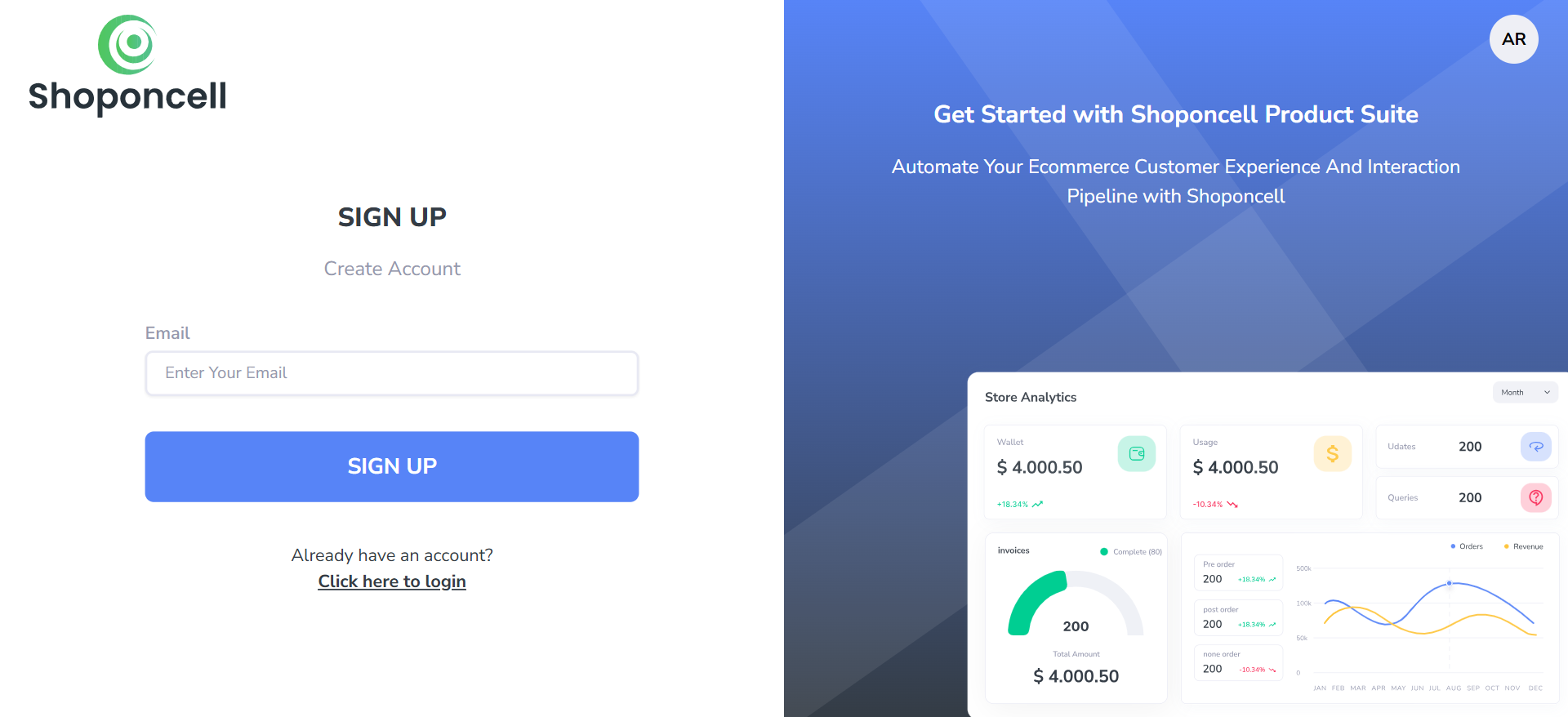The width and height of the screenshot is (1568, 717).
Task: Click the blue refresh icon beside Udates 200
Action: [1536, 447]
